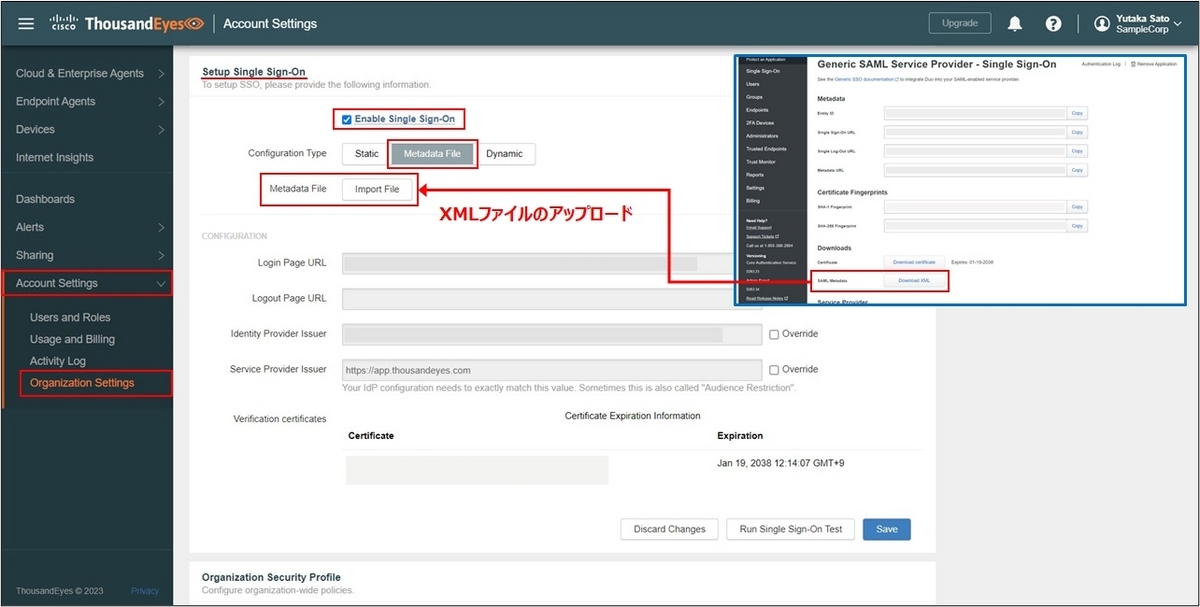Open Groups in Duo sidebar
Viewport: 1200px width, 607px height.
[754, 97]
